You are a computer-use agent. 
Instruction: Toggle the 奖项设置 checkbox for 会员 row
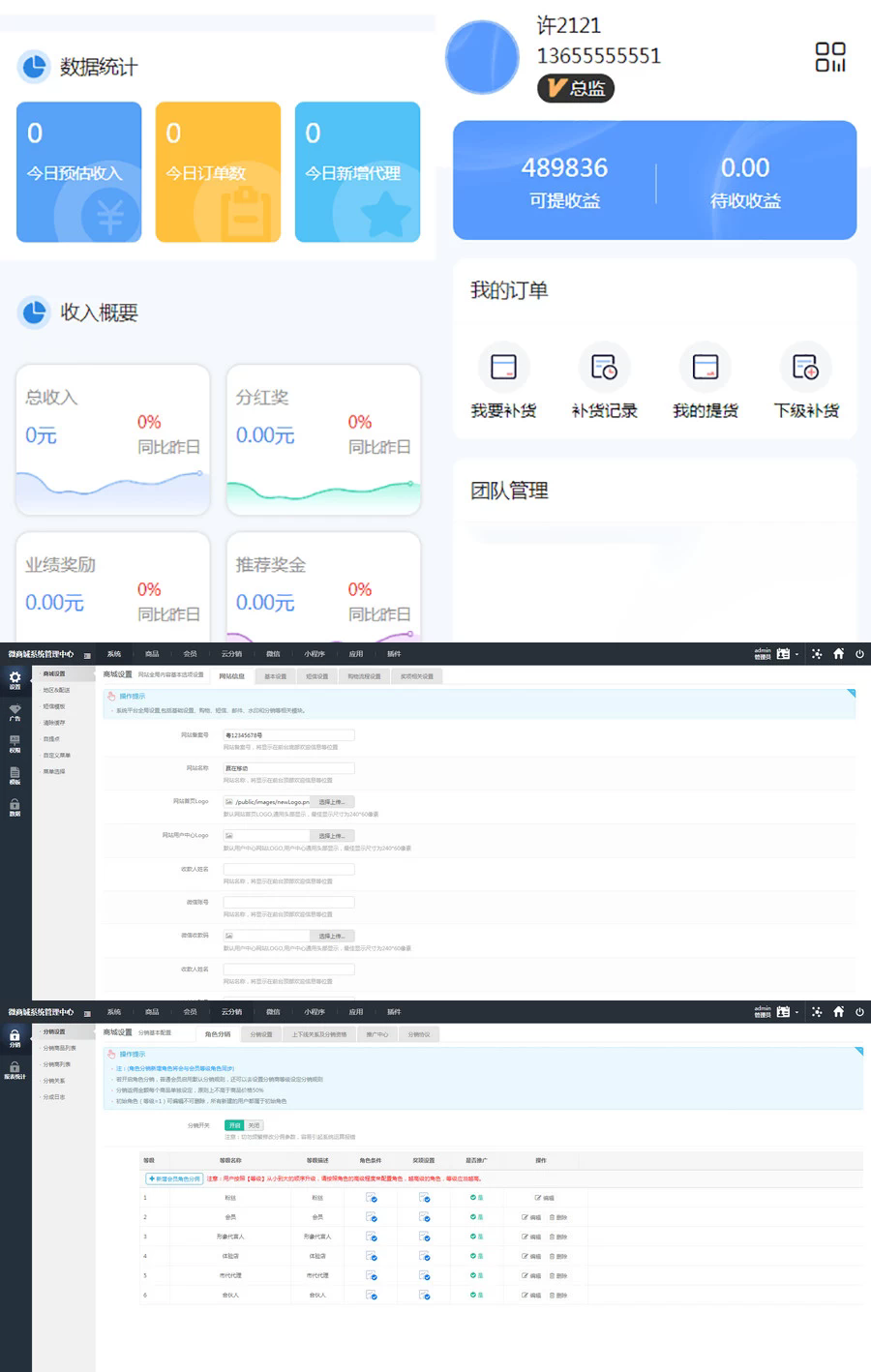point(426,1218)
